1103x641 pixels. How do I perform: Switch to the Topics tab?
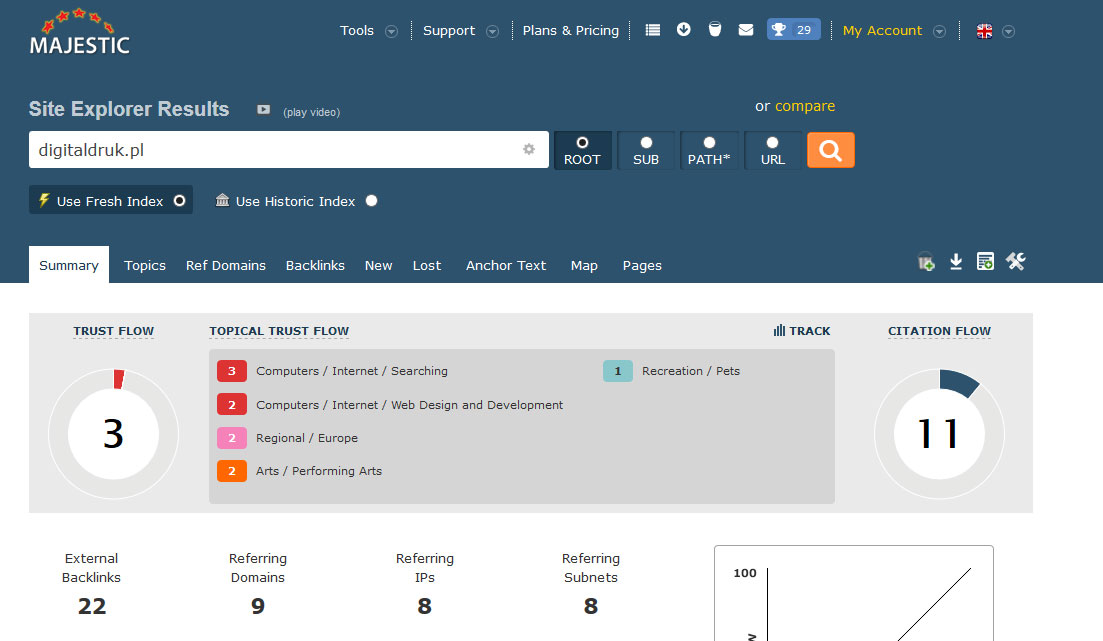click(x=145, y=265)
